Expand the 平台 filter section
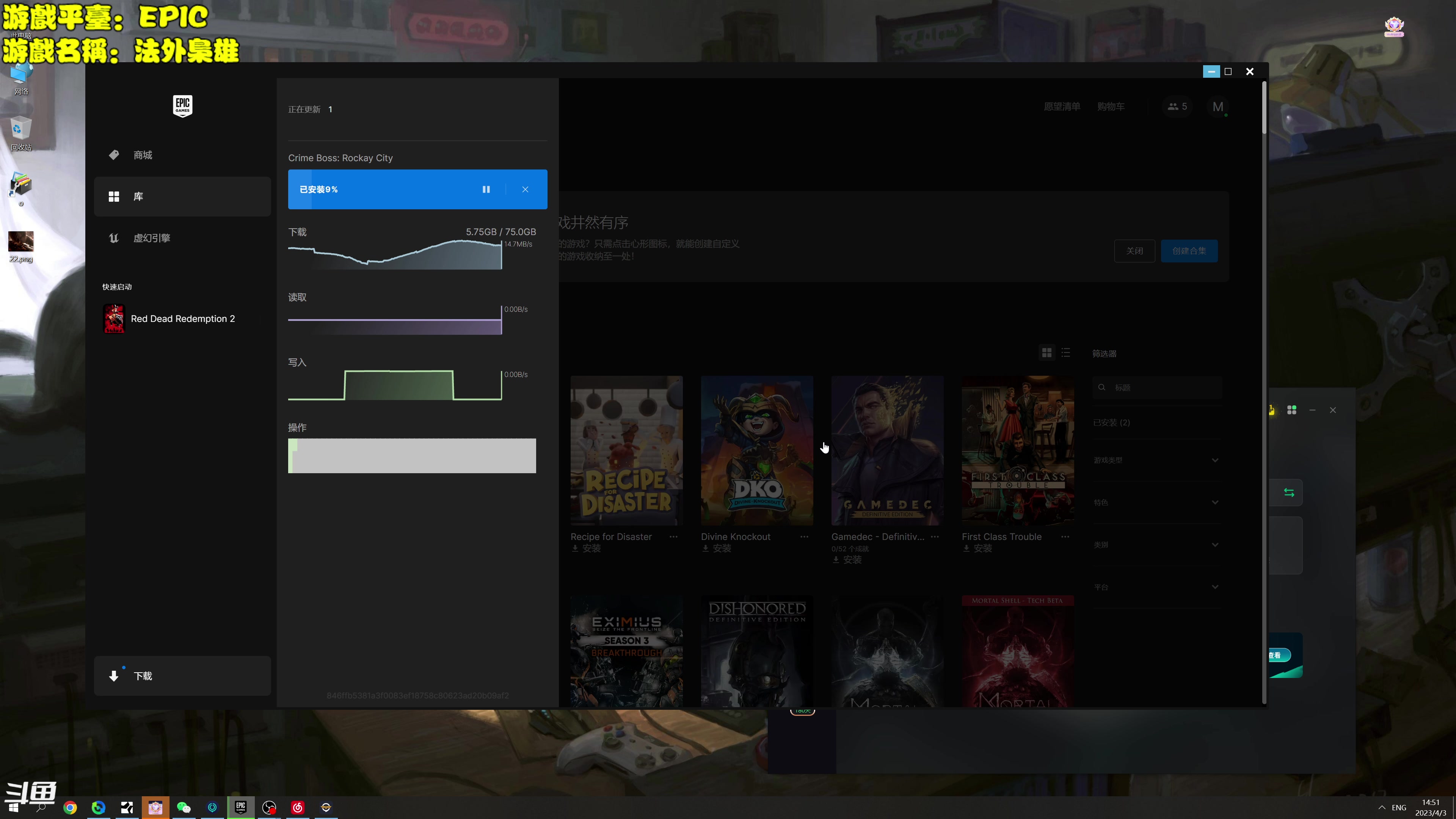This screenshot has width=1456, height=819. (x=1156, y=587)
